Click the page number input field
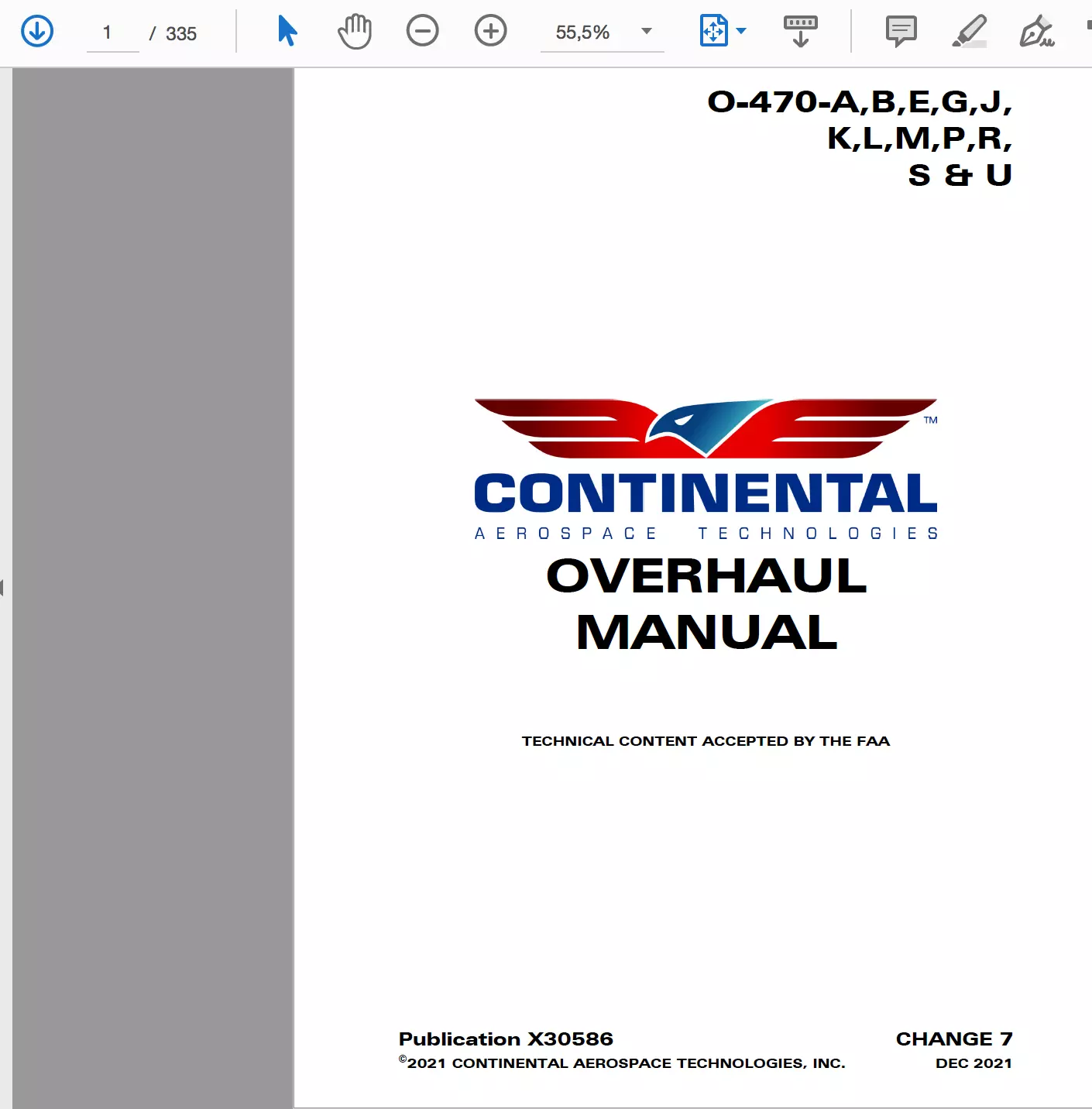 click(x=112, y=33)
